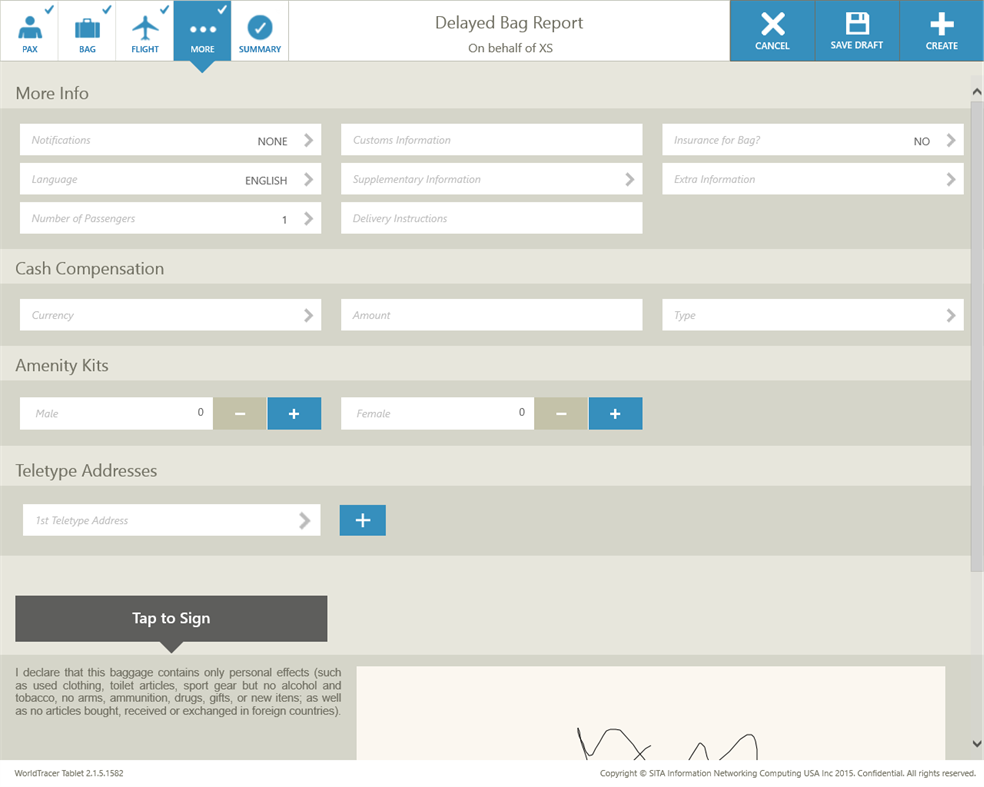This screenshot has width=984, height=787.
Task: Increase Male amenity kit count
Action: coord(294,414)
